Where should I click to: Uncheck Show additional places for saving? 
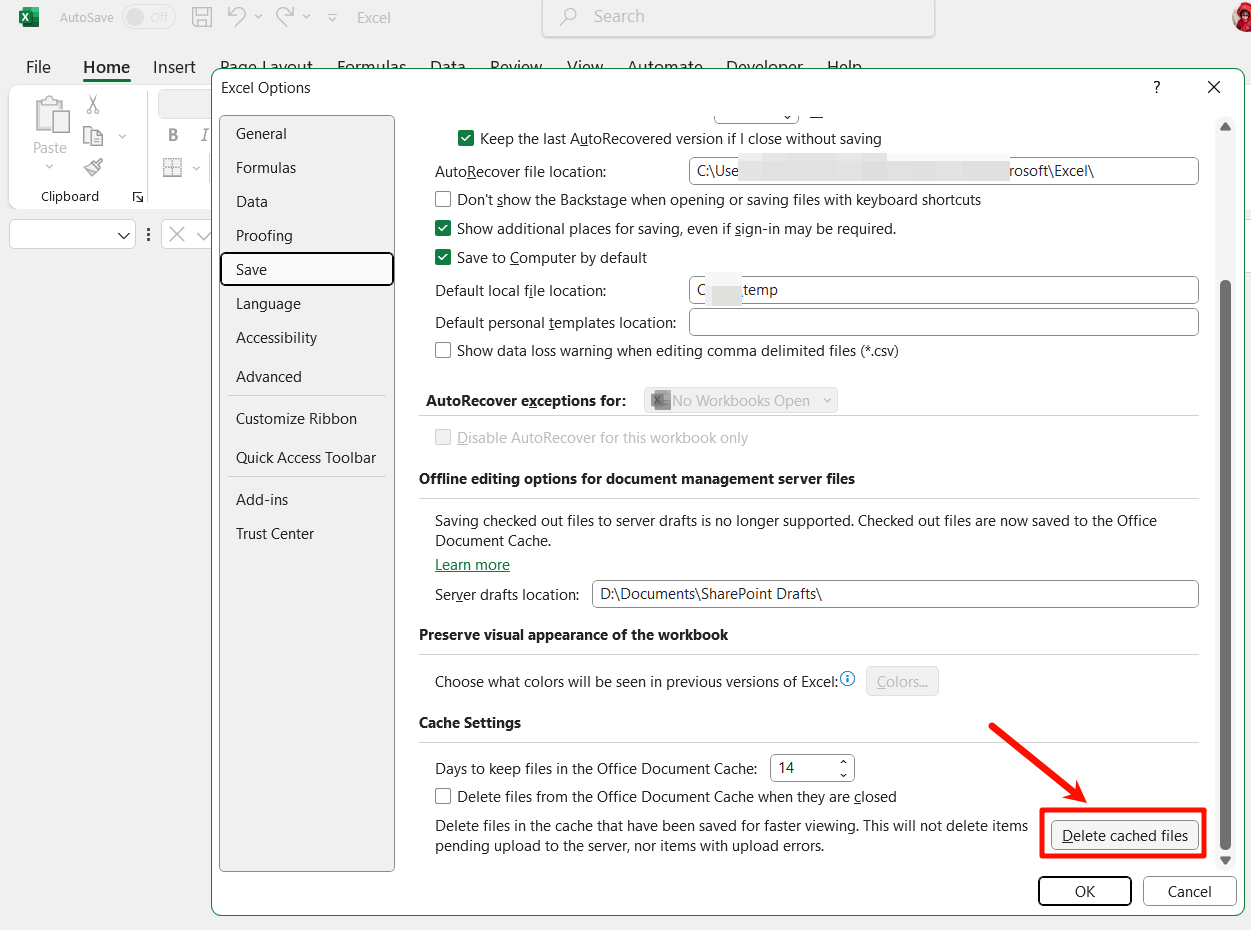[443, 229]
